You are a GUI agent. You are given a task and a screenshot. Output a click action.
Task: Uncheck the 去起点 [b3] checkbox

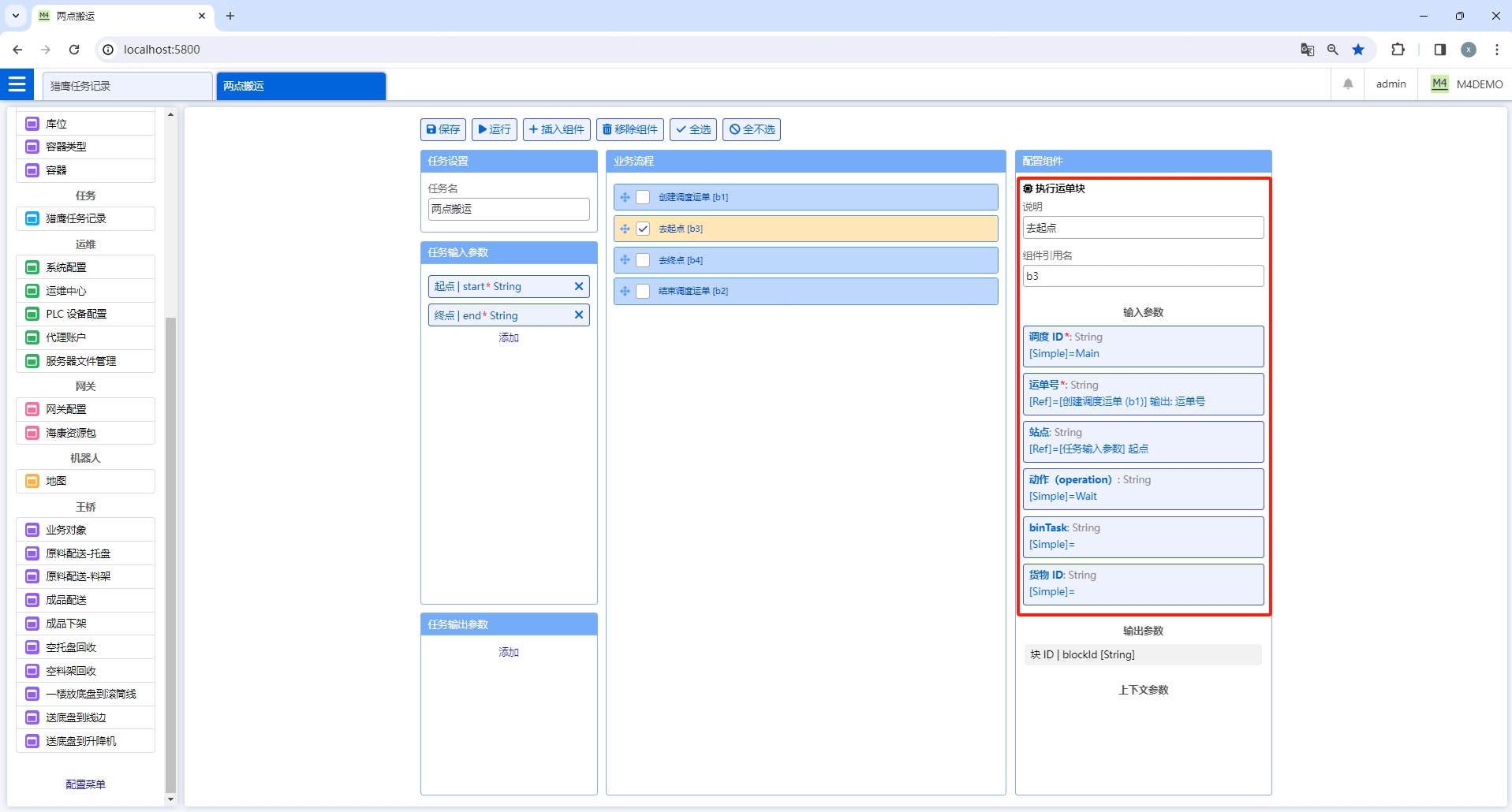643,229
